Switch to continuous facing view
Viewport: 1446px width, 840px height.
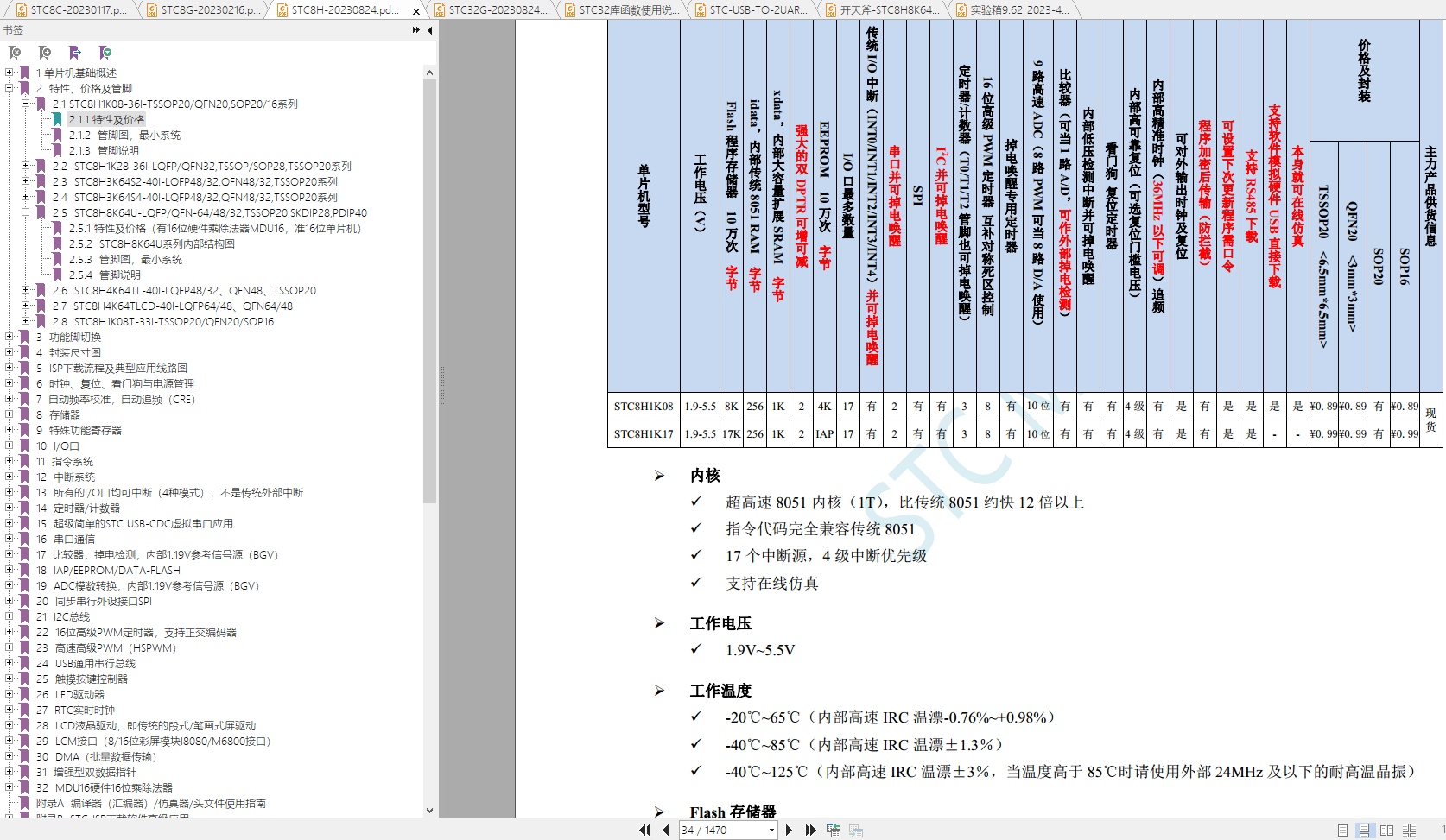pyautogui.click(x=1409, y=830)
